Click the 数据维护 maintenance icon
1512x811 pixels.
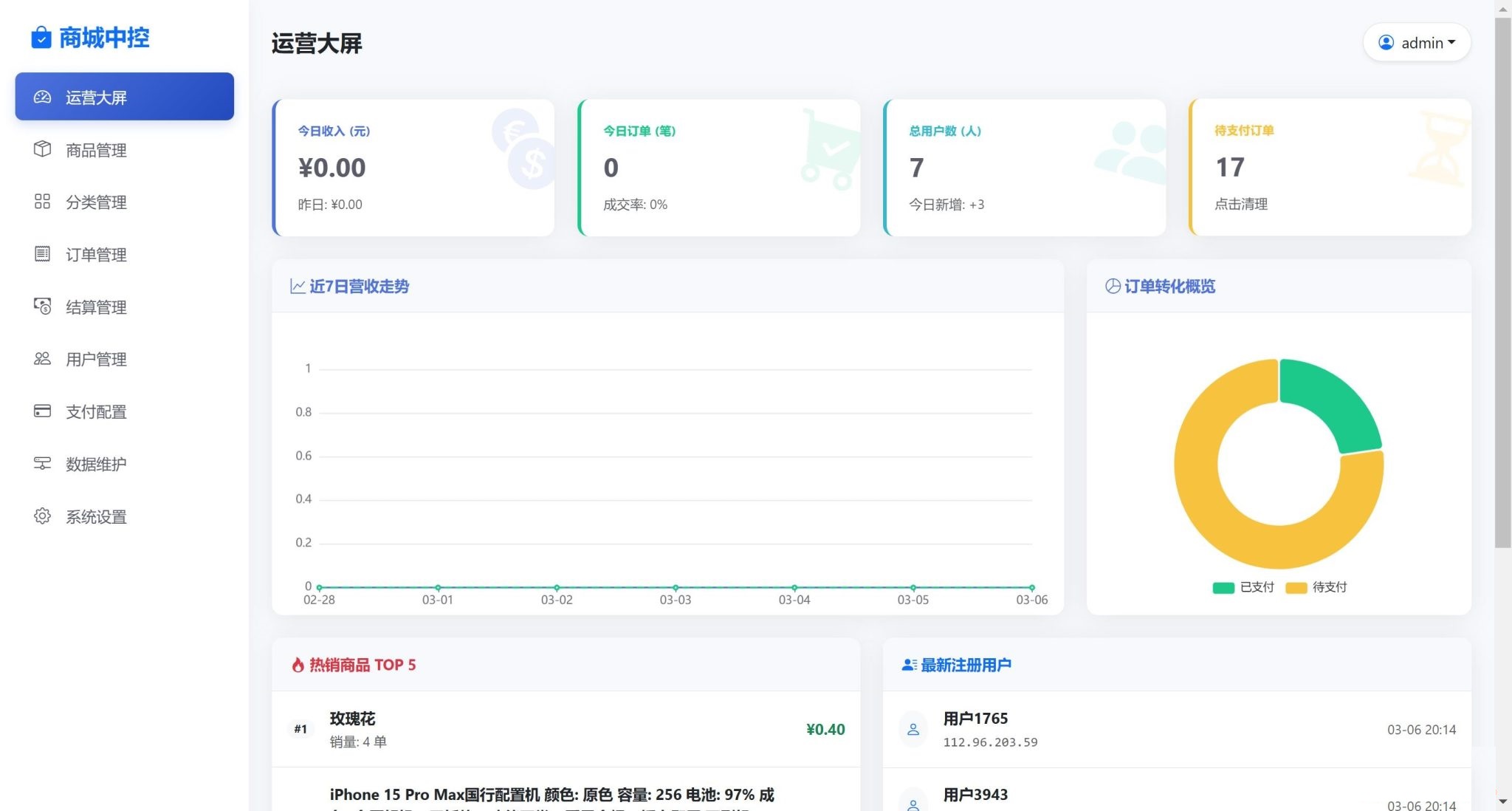tap(42, 464)
